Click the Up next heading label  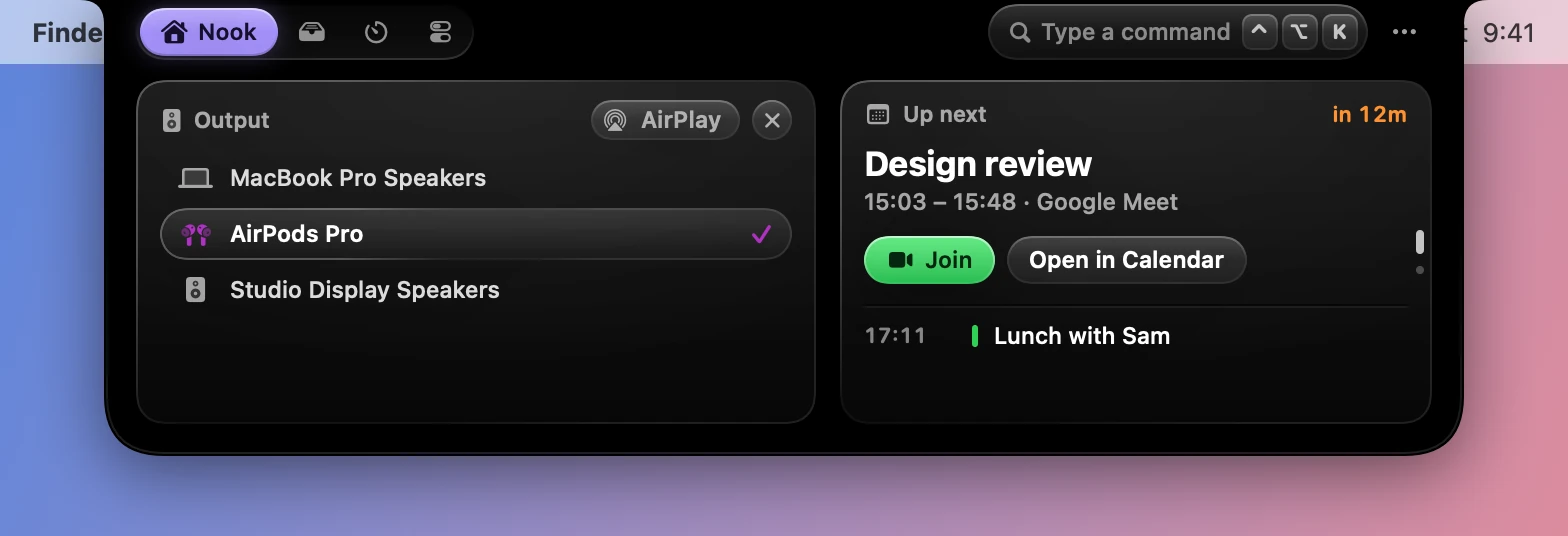click(x=944, y=115)
